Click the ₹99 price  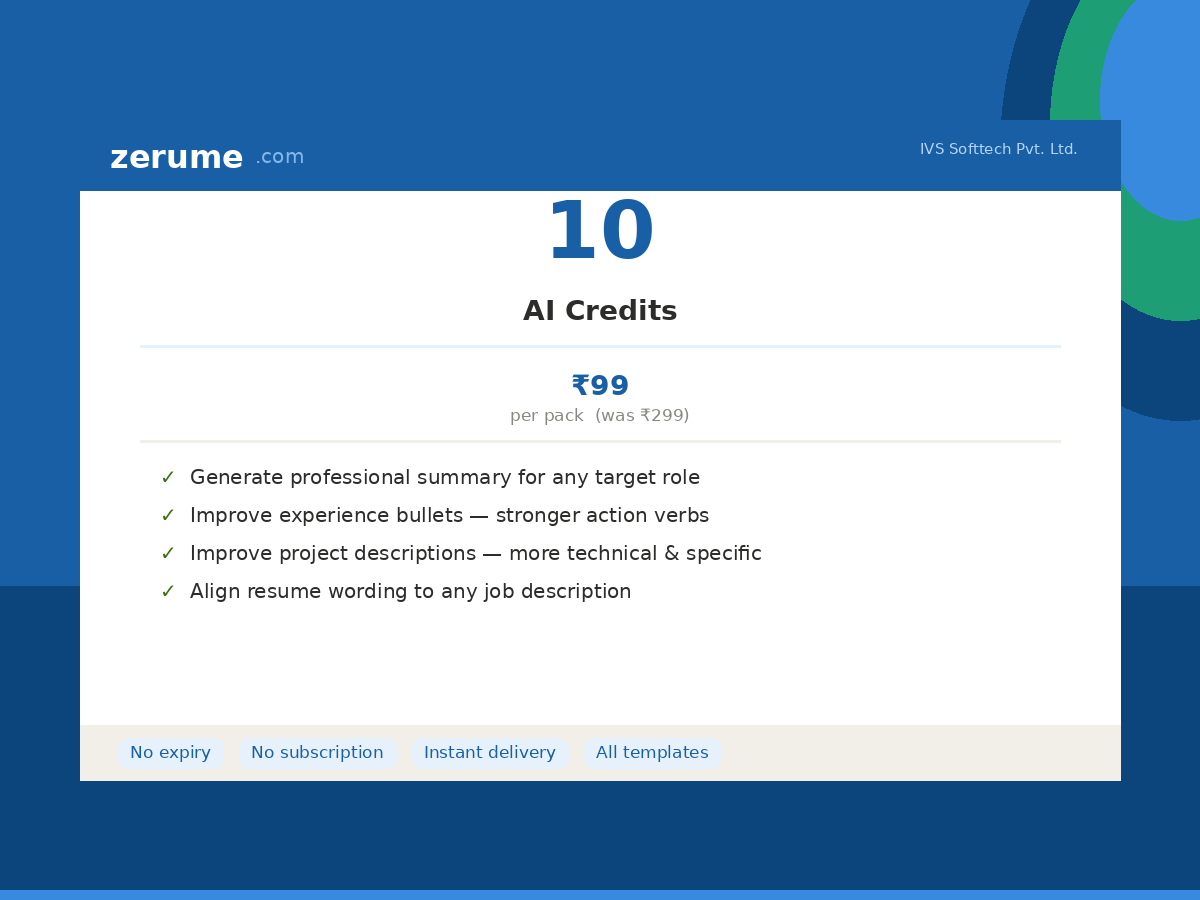[x=600, y=386]
